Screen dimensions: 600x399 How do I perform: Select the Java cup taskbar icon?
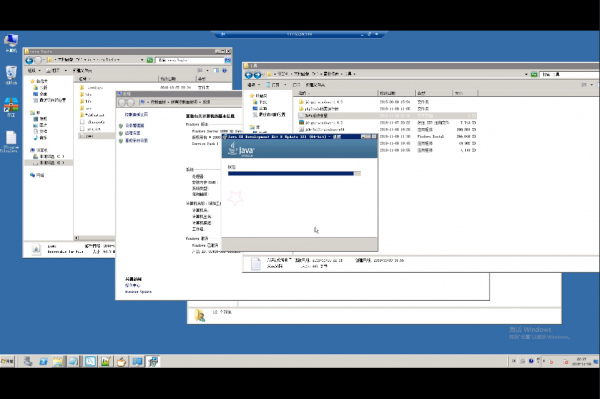point(121,361)
